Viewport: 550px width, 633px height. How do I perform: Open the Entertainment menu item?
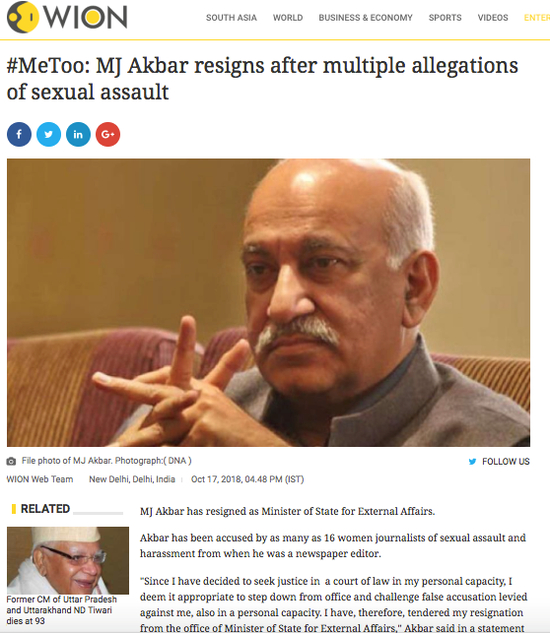pos(537,18)
